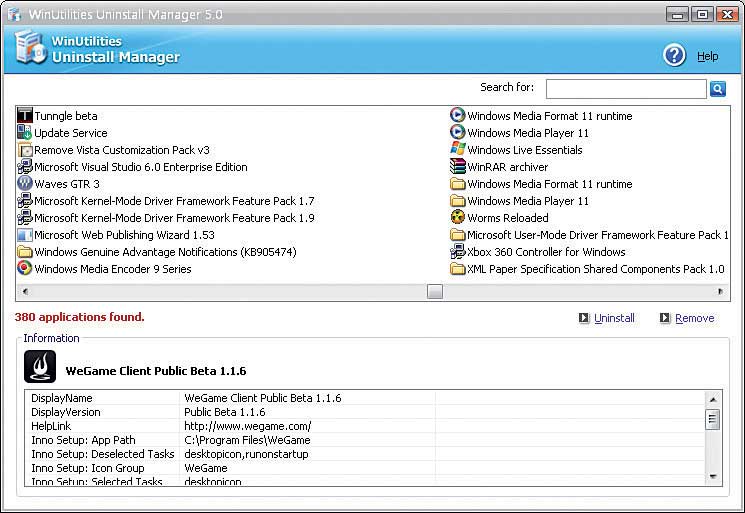Viewport: 745px width, 513px height.
Task: Click the information table scroll down arrow
Action: [713, 476]
